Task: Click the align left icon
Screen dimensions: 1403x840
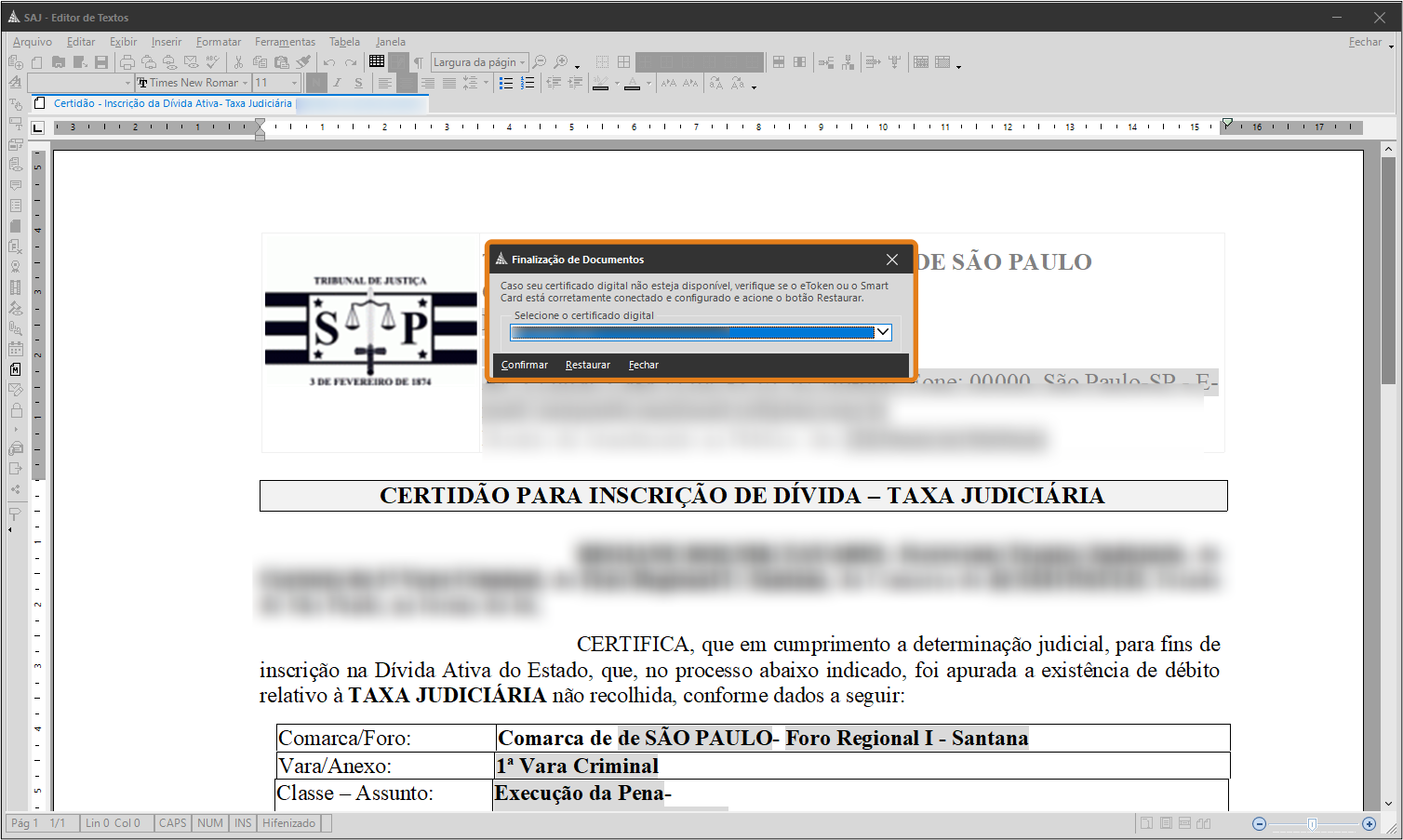Action: click(384, 83)
